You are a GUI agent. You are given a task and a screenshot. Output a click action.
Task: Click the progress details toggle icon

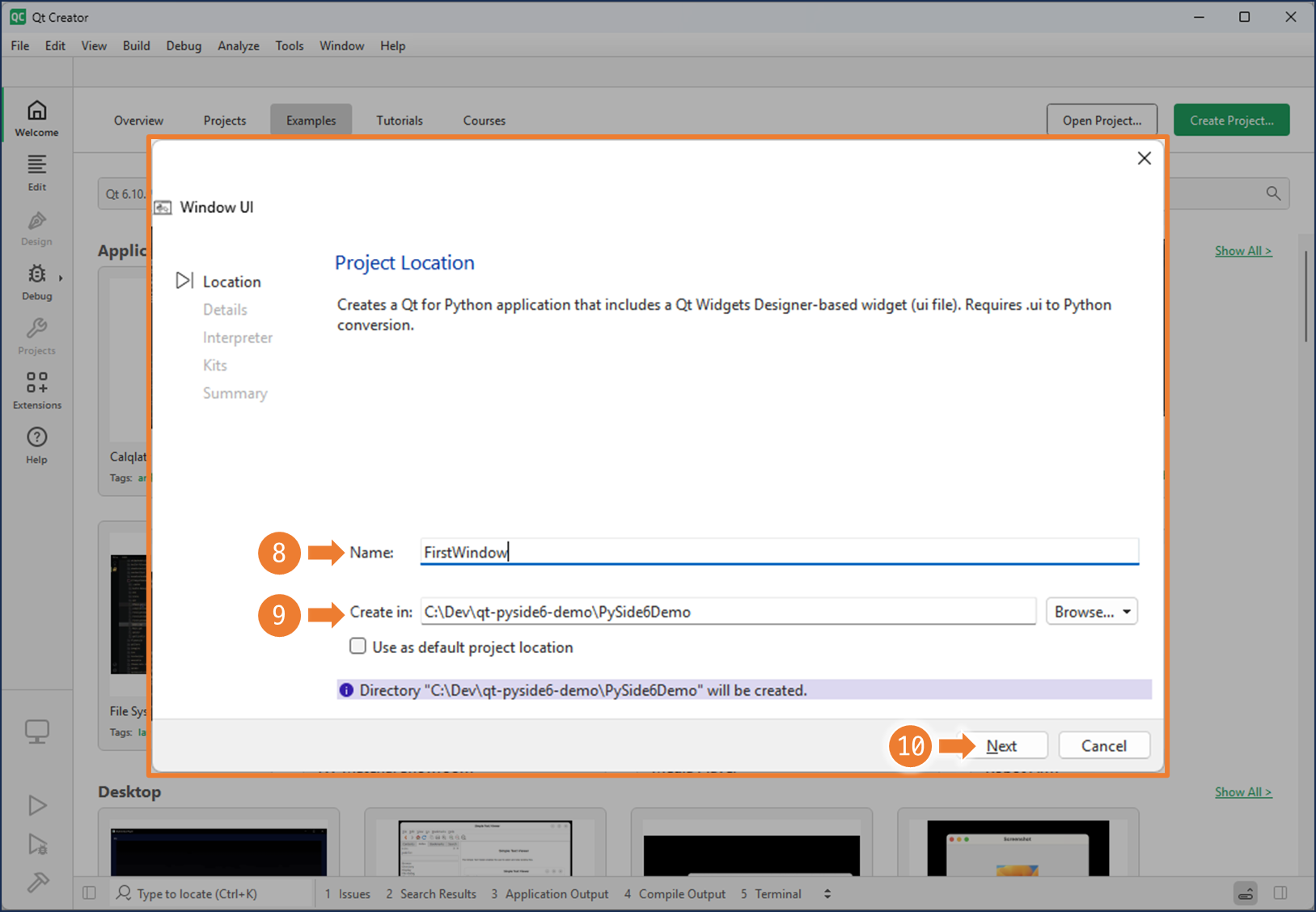click(1246, 893)
